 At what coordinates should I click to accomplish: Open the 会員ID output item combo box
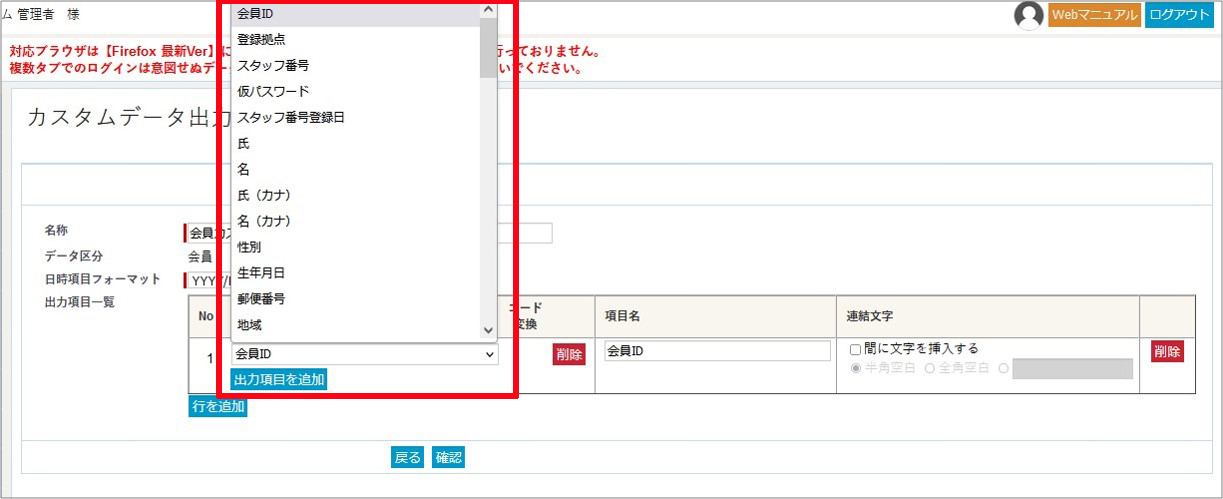coord(364,354)
